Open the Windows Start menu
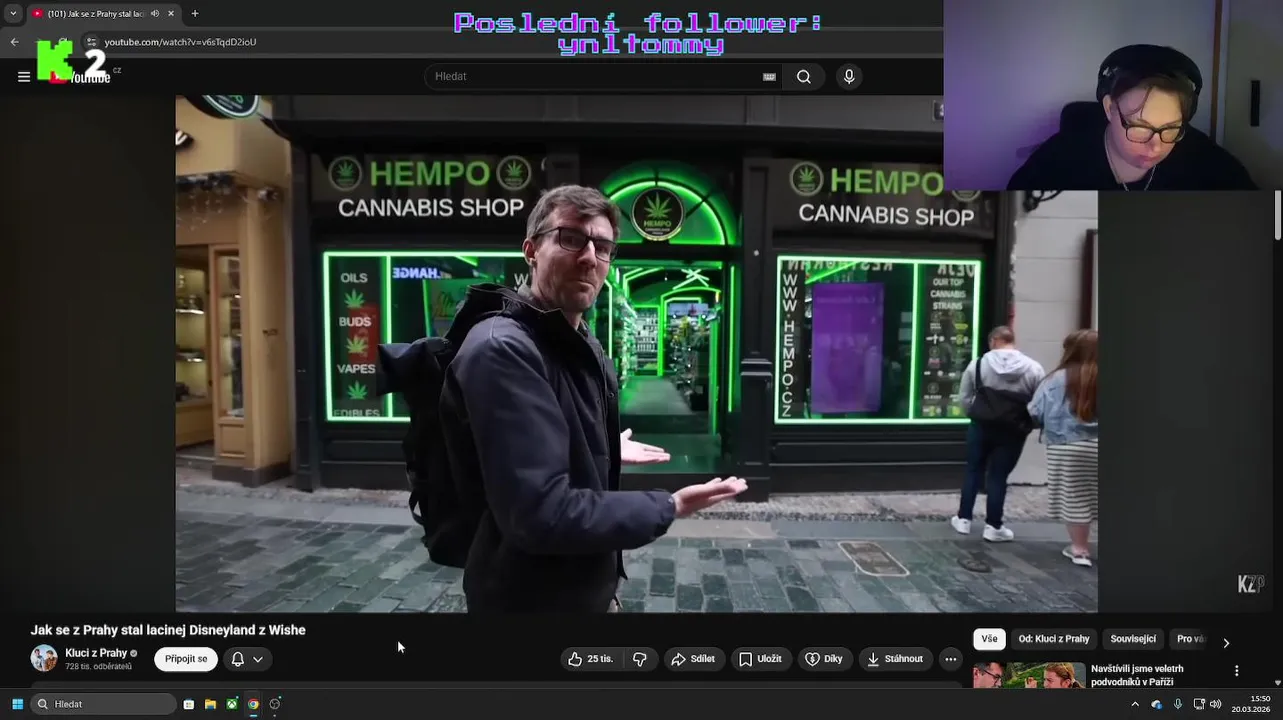The width and height of the screenshot is (1283, 720). click(x=17, y=704)
